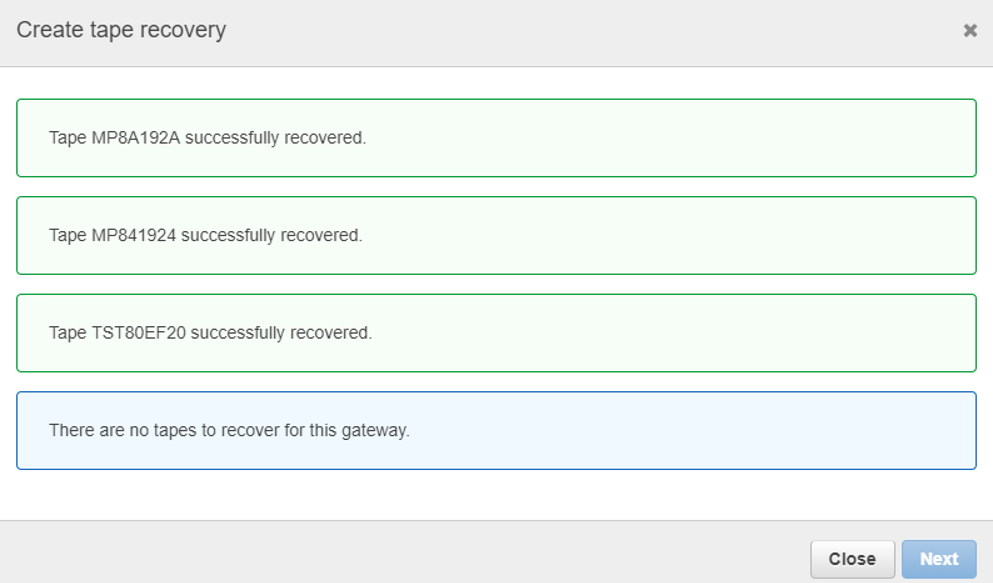Select the Tape TST80EF20 recovered message
Viewport: 993px width, 583px height.
click(496, 332)
